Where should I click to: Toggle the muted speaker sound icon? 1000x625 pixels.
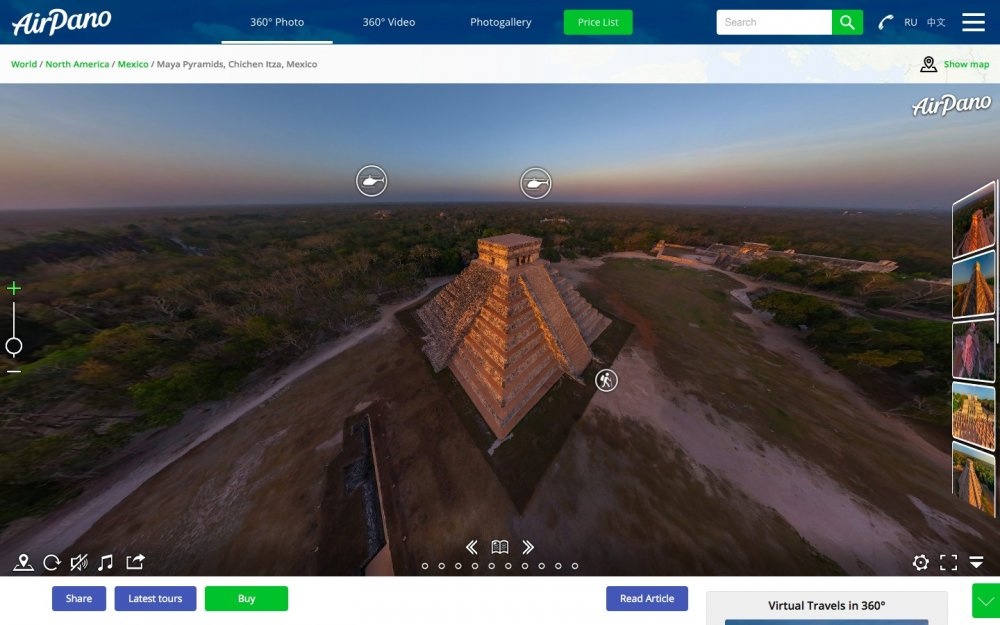coord(79,563)
